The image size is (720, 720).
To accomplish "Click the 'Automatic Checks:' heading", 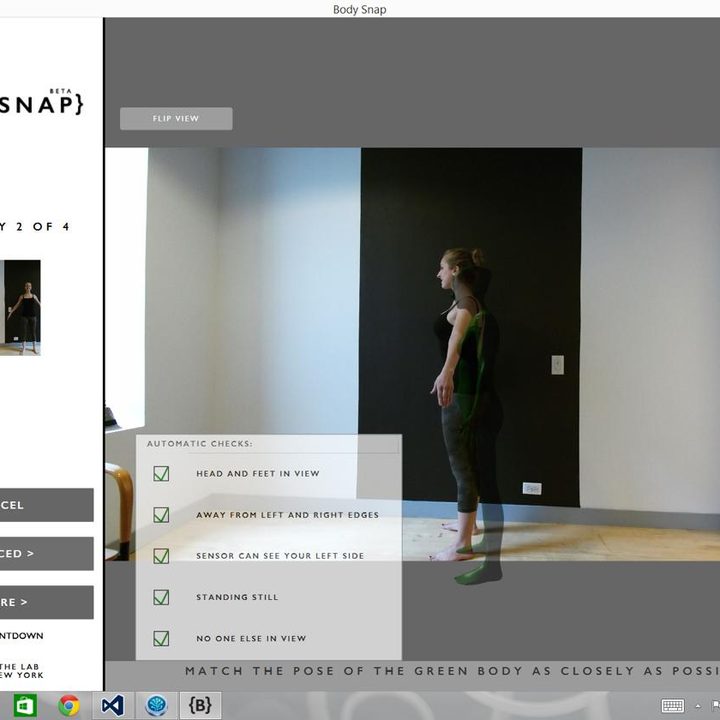I will 200,444.
